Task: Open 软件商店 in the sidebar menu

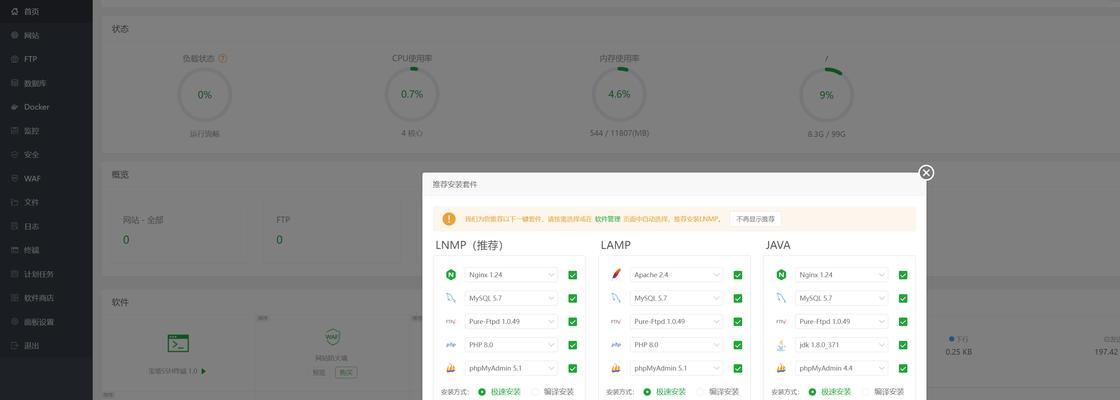Action: [x=46, y=298]
